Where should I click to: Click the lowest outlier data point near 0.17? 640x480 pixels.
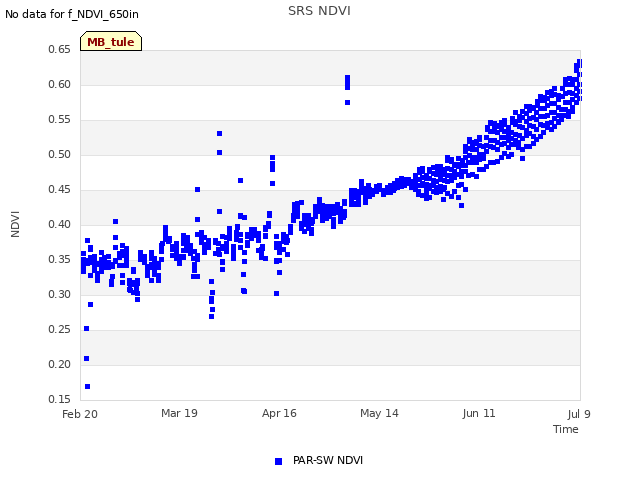click(x=87, y=387)
